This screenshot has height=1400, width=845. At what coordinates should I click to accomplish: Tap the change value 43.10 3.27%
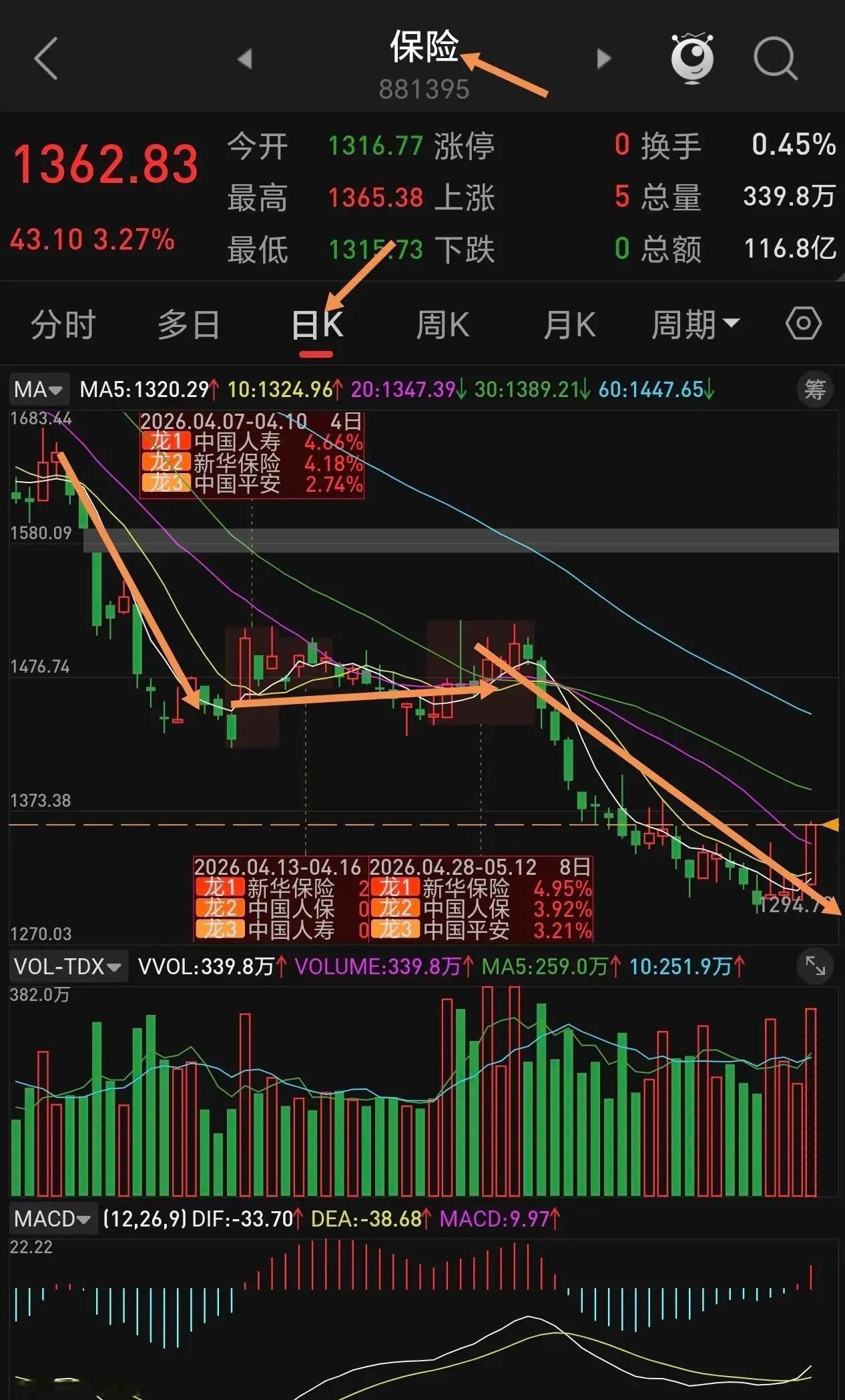coord(92,240)
